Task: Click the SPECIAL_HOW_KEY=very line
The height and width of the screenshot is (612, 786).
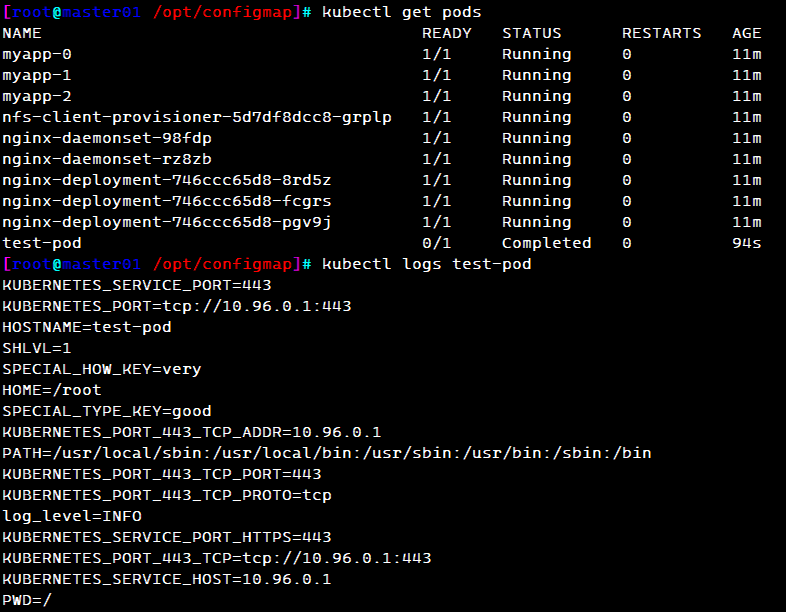Action: click(x=102, y=369)
